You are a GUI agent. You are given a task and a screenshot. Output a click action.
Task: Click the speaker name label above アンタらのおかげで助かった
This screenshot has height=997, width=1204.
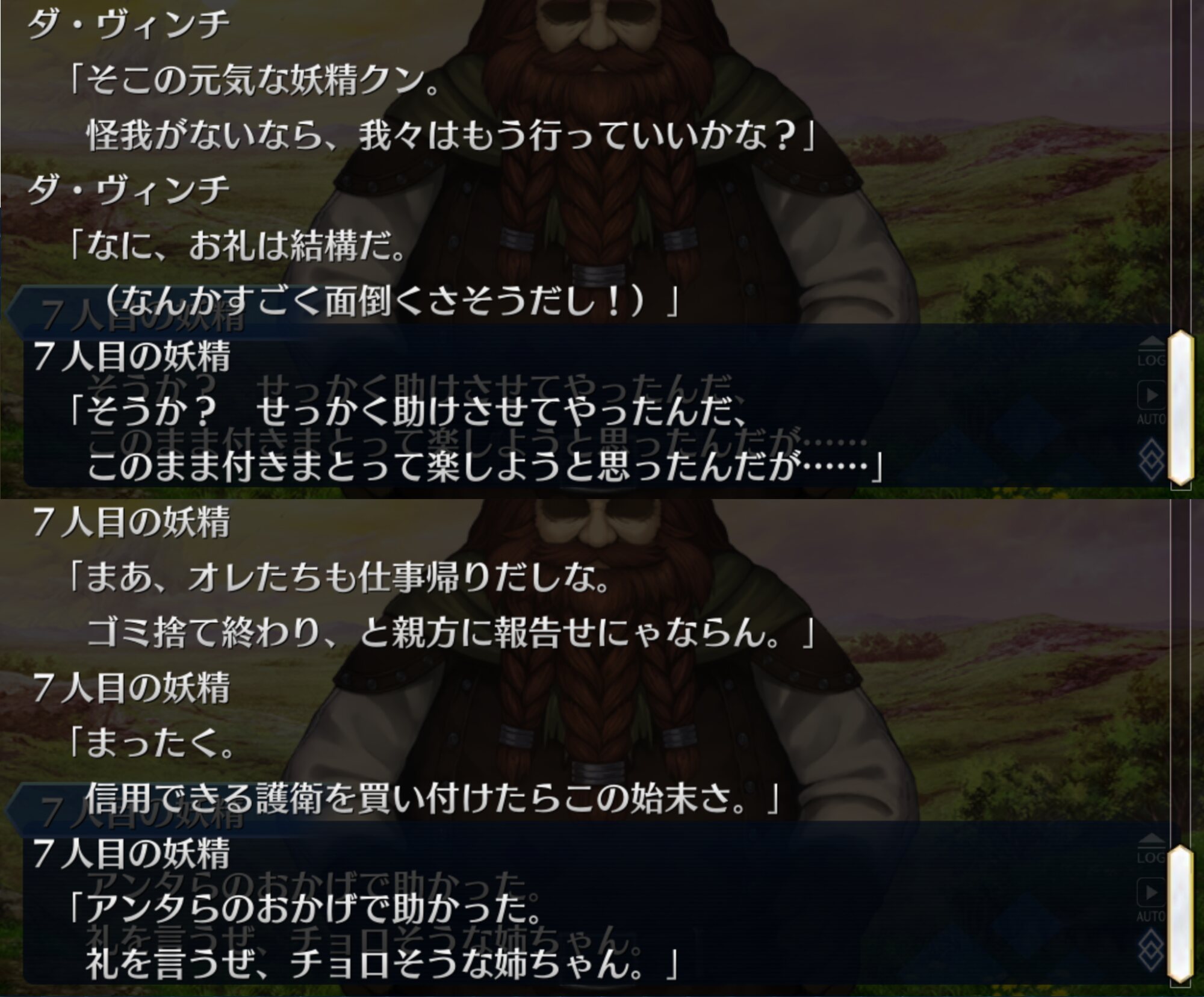pos(132,853)
